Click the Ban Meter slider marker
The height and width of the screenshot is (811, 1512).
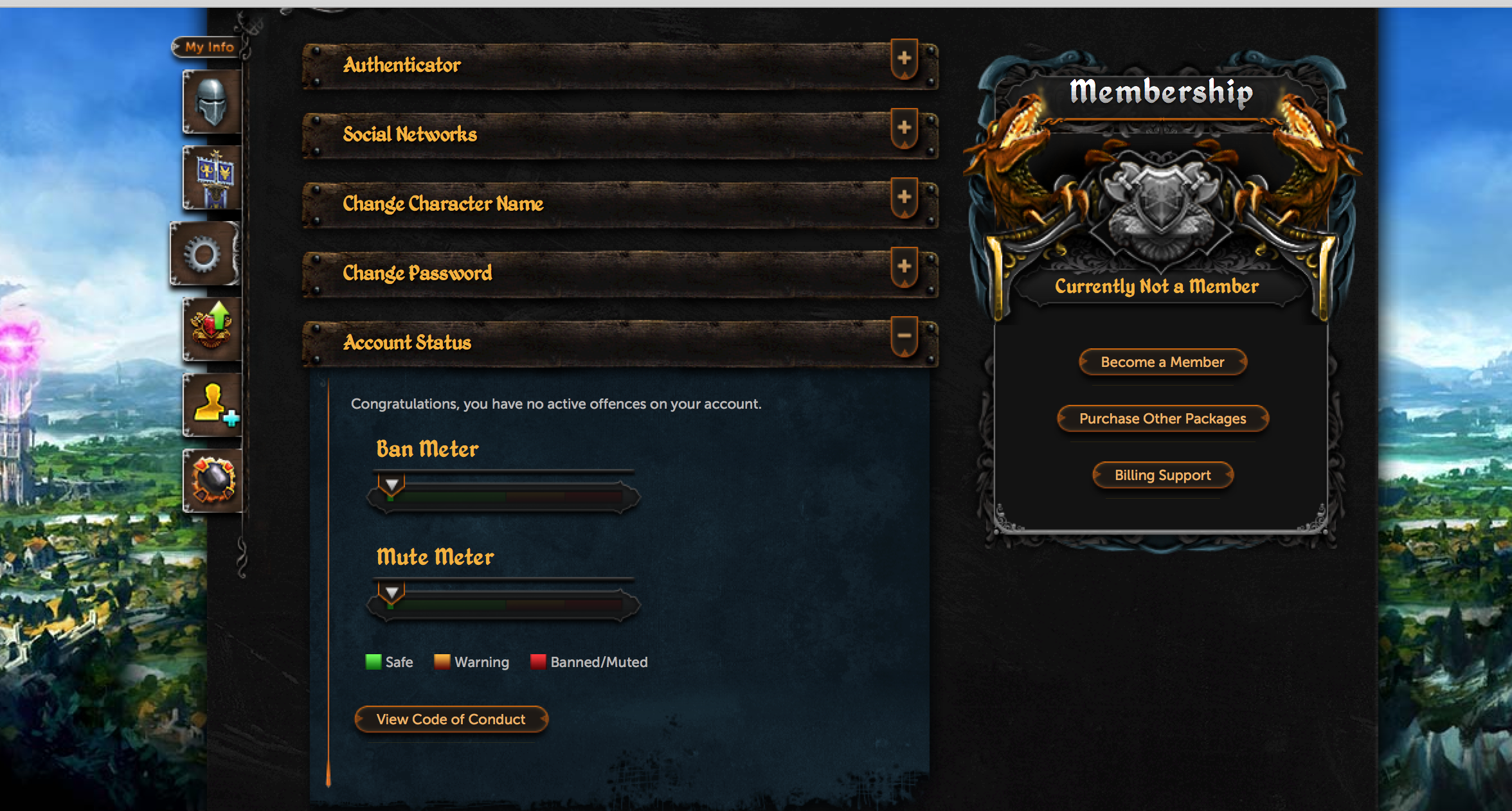pos(391,486)
